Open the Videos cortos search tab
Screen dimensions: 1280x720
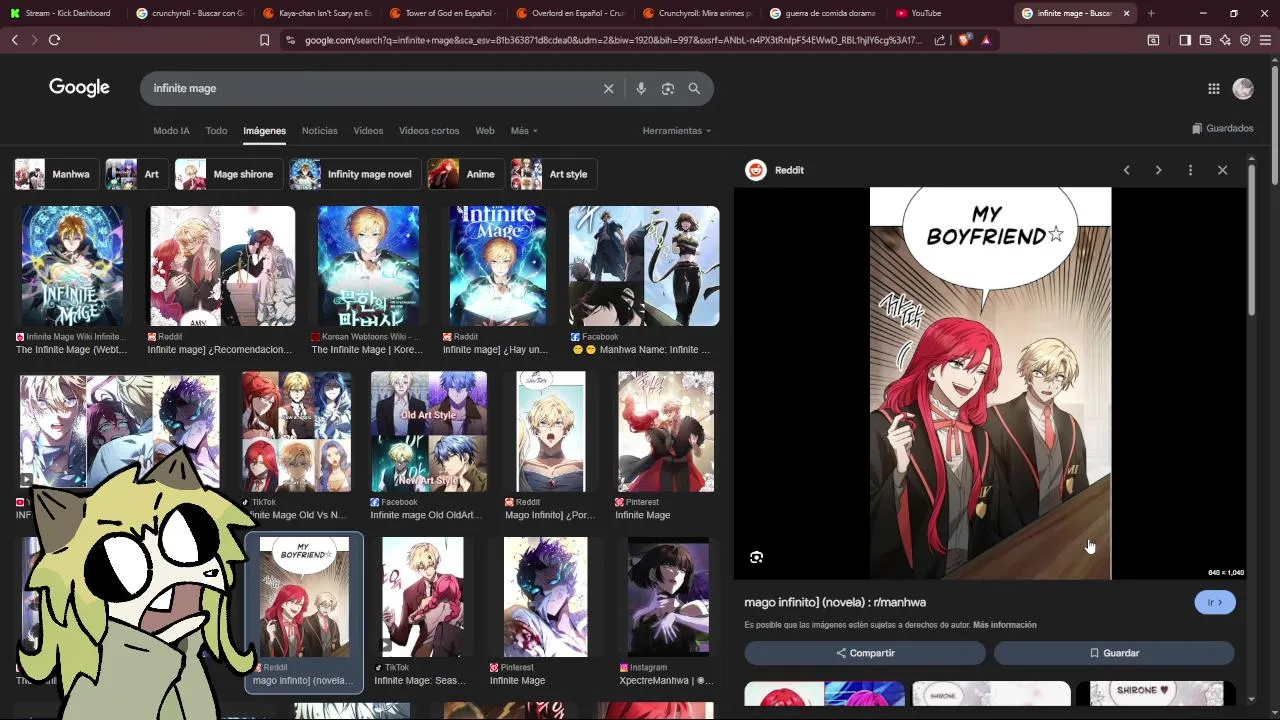(x=429, y=131)
